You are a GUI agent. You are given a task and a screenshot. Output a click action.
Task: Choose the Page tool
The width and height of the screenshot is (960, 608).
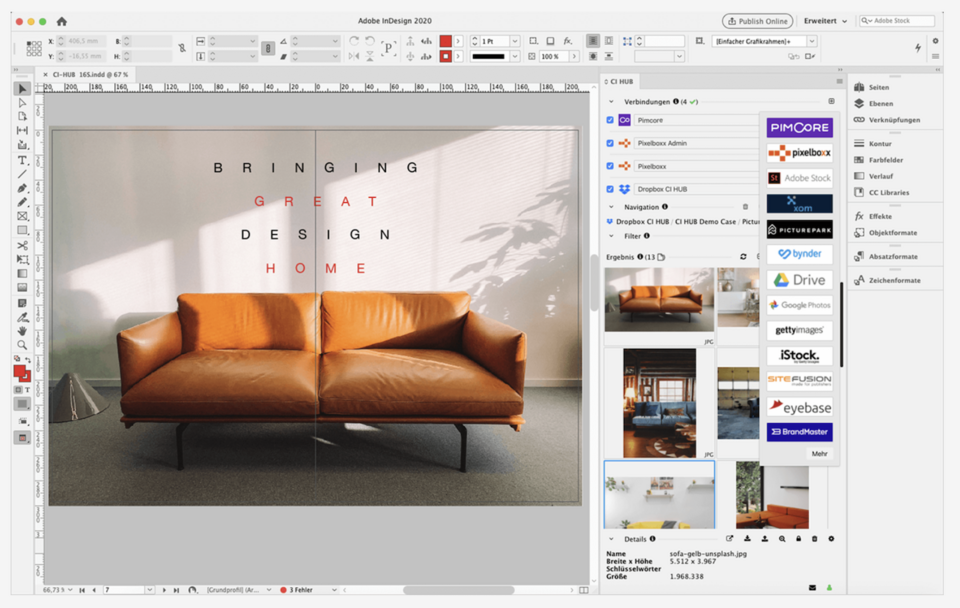22,116
